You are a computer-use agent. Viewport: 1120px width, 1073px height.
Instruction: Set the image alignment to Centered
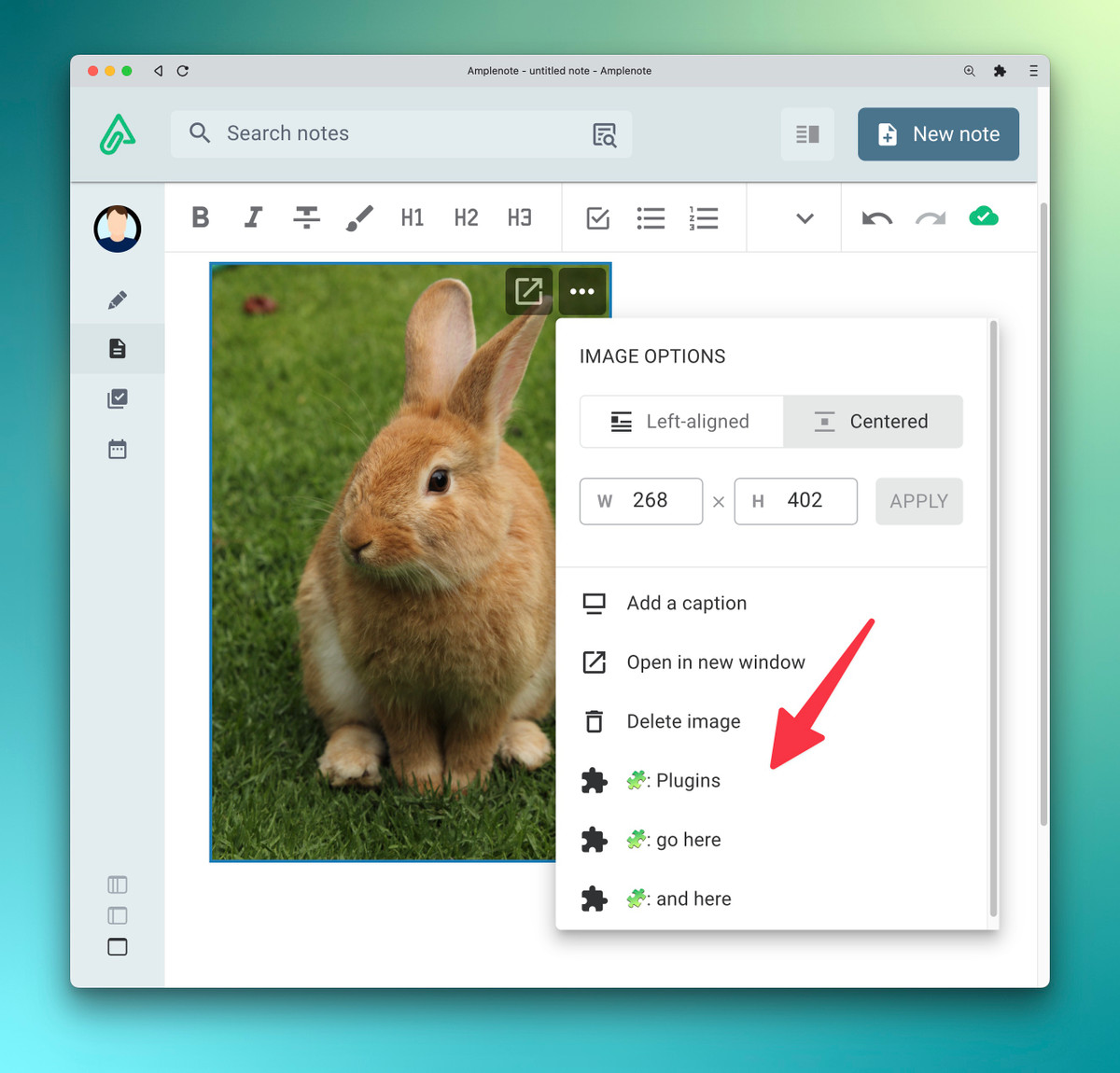coord(873,422)
